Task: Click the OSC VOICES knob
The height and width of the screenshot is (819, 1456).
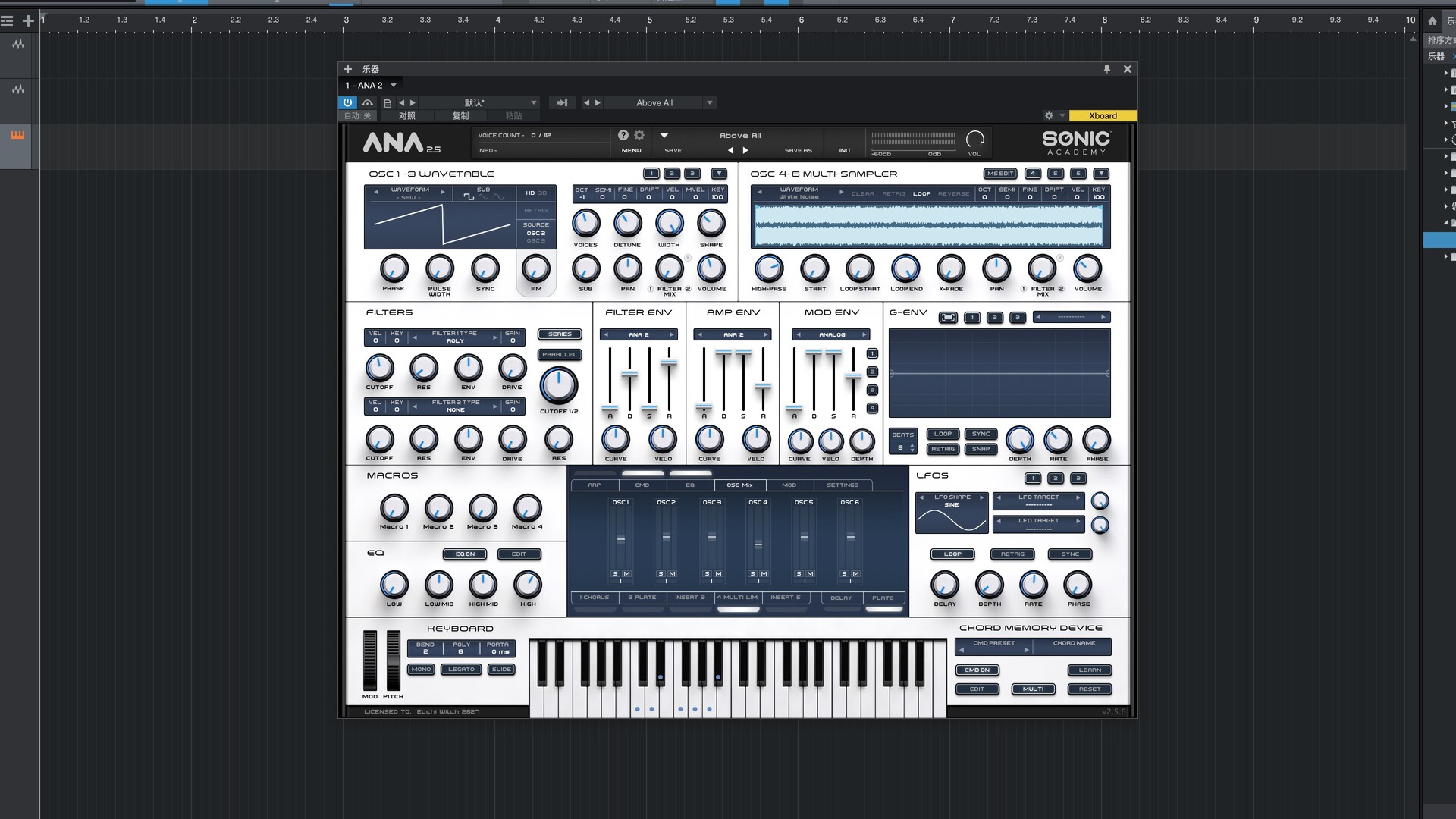Action: point(585,224)
